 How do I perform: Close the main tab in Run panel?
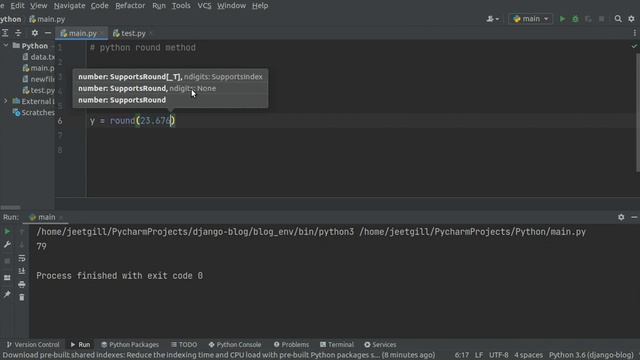(x=61, y=218)
